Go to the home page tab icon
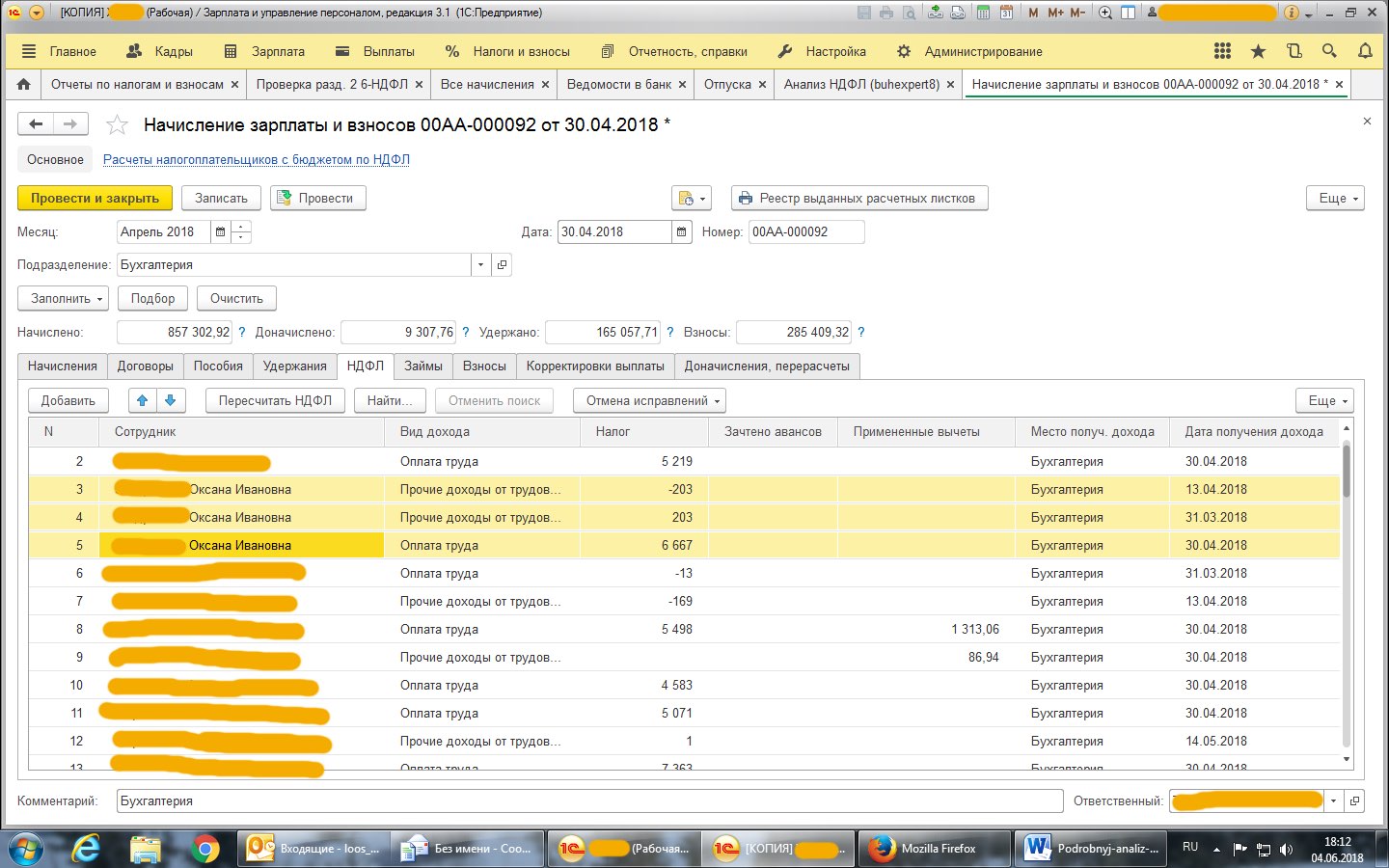Viewport: 1389px width, 868px height. [x=23, y=84]
